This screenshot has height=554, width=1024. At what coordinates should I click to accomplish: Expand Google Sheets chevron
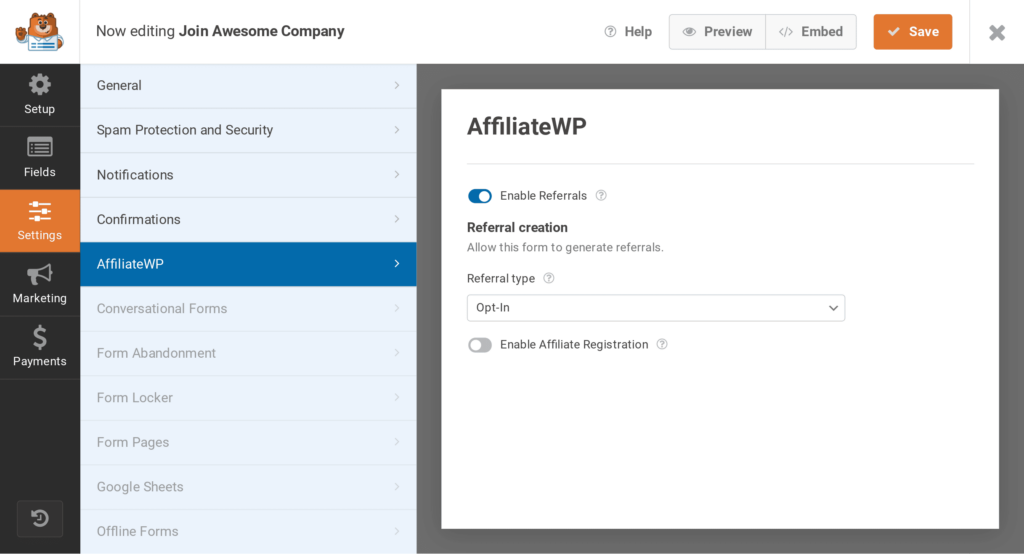(397, 487)
